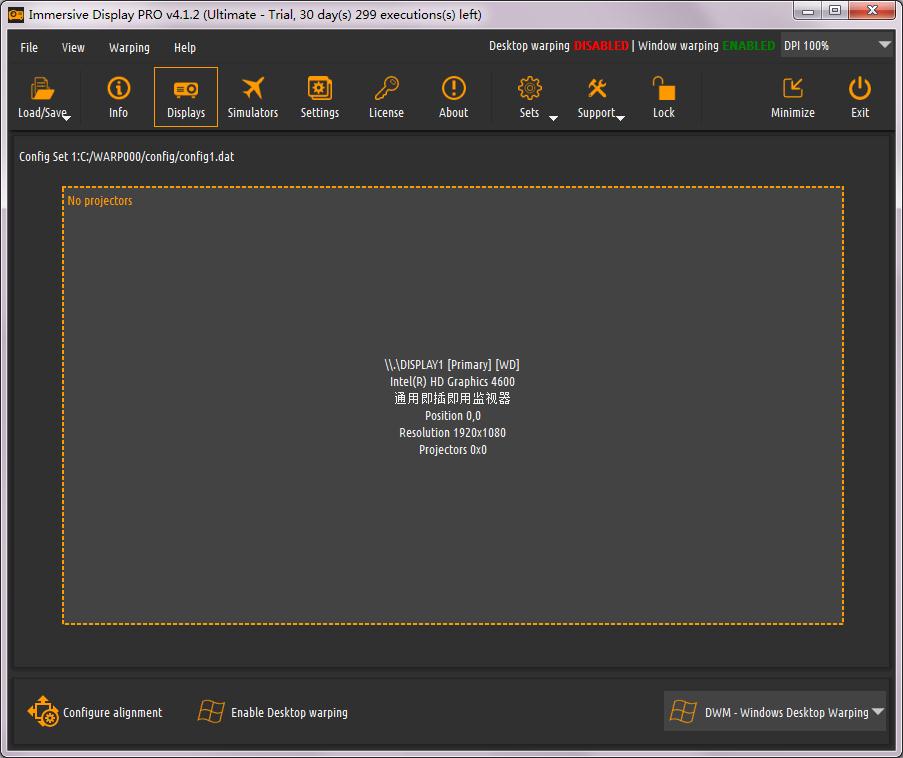Open the DPI 100% combo box
The height and width of the screenshot is (758, 903).
click(x=836, y=46)
